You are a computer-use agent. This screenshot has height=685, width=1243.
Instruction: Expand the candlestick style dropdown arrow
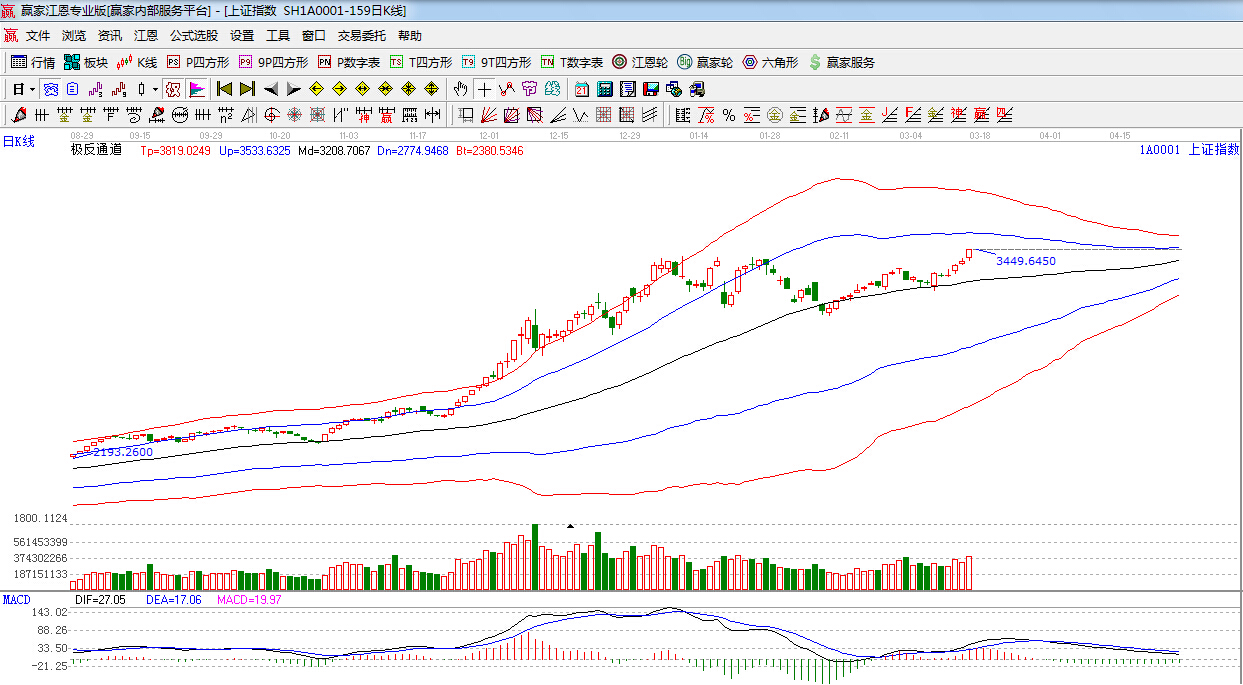(x=154, y=89)
